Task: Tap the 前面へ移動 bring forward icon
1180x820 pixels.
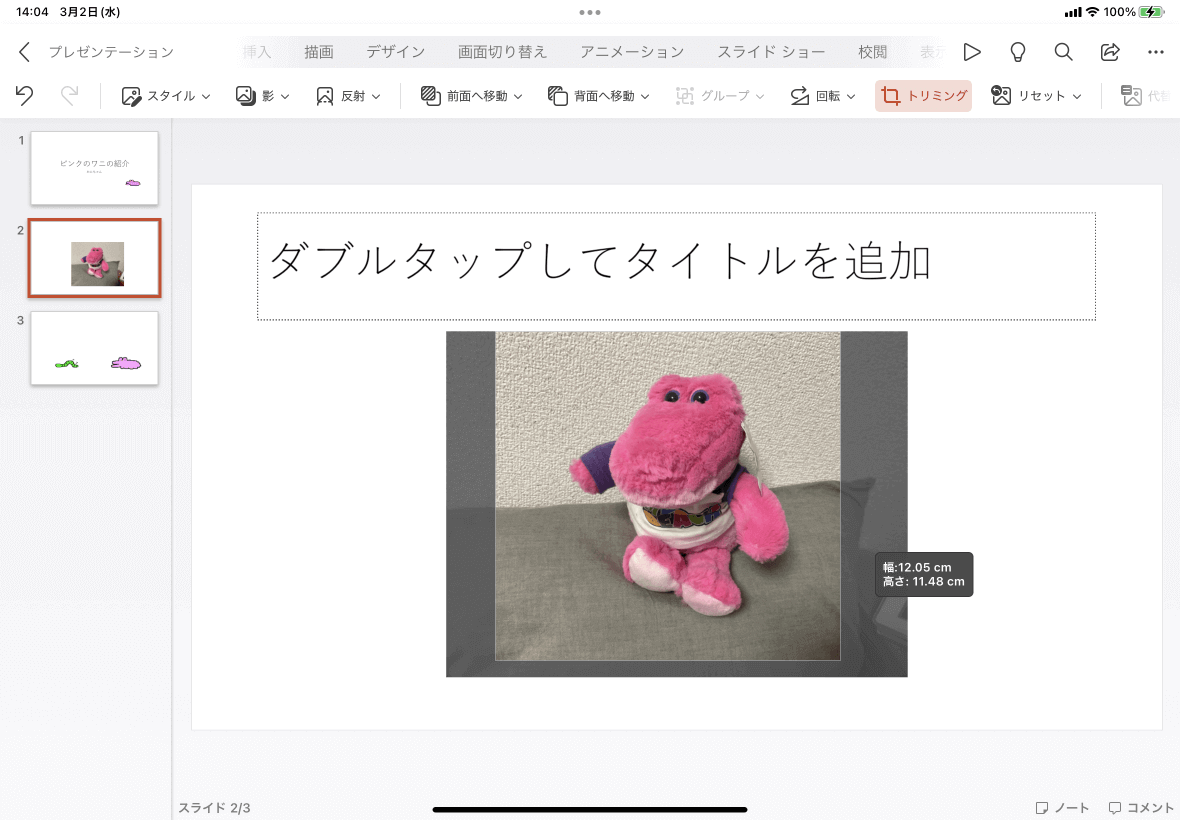Action: 430,96
